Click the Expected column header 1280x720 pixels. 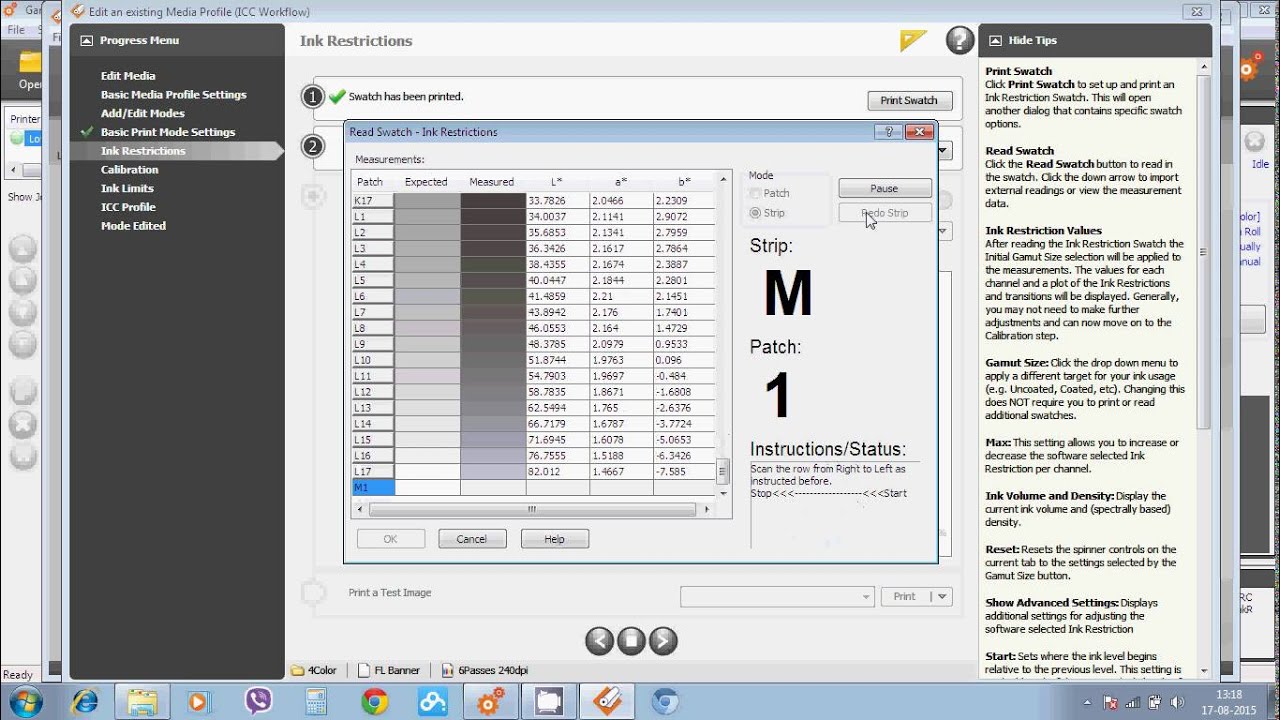(x=427, y=182)
